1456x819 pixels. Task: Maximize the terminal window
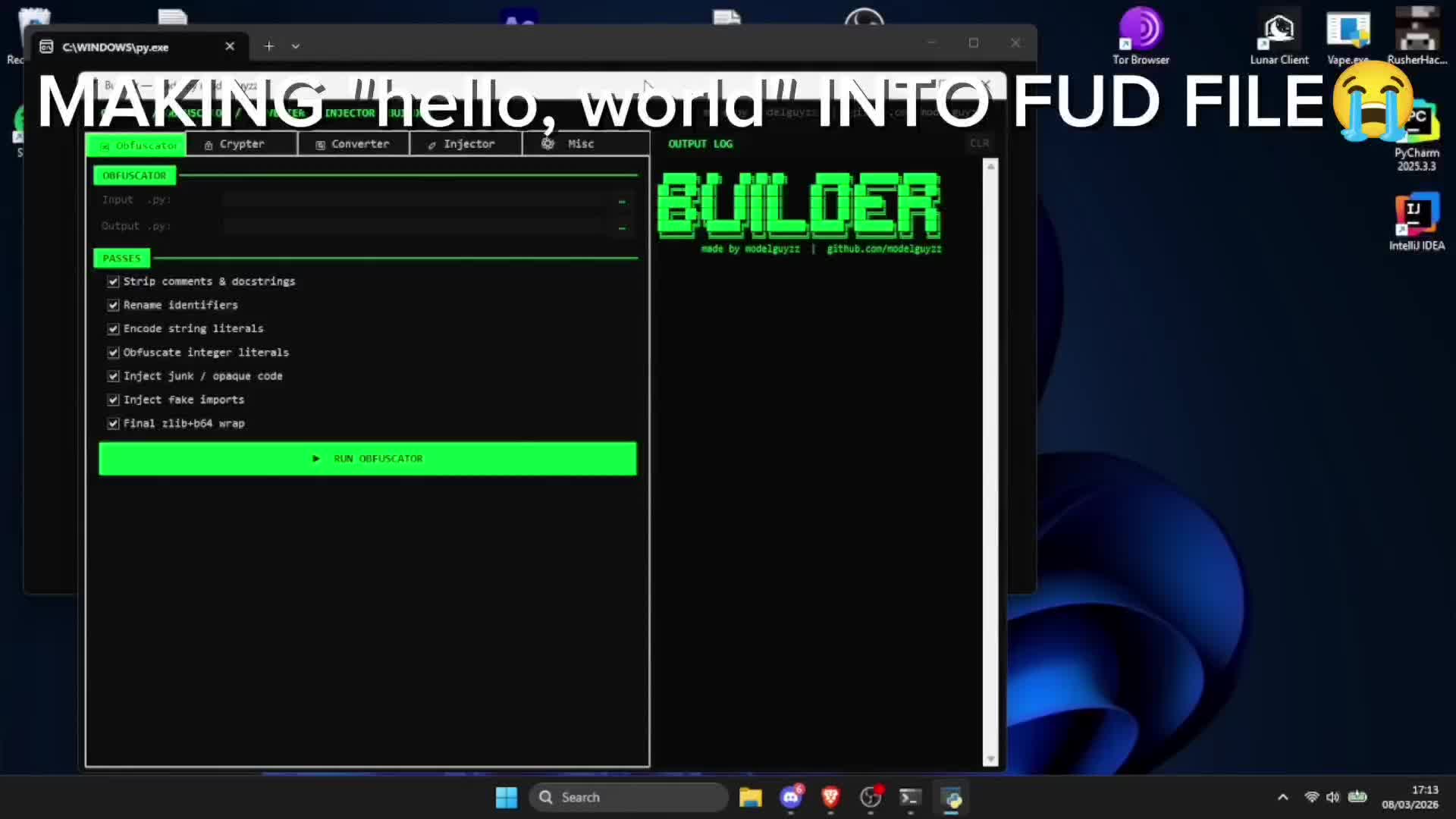click(x=974, y=43)
